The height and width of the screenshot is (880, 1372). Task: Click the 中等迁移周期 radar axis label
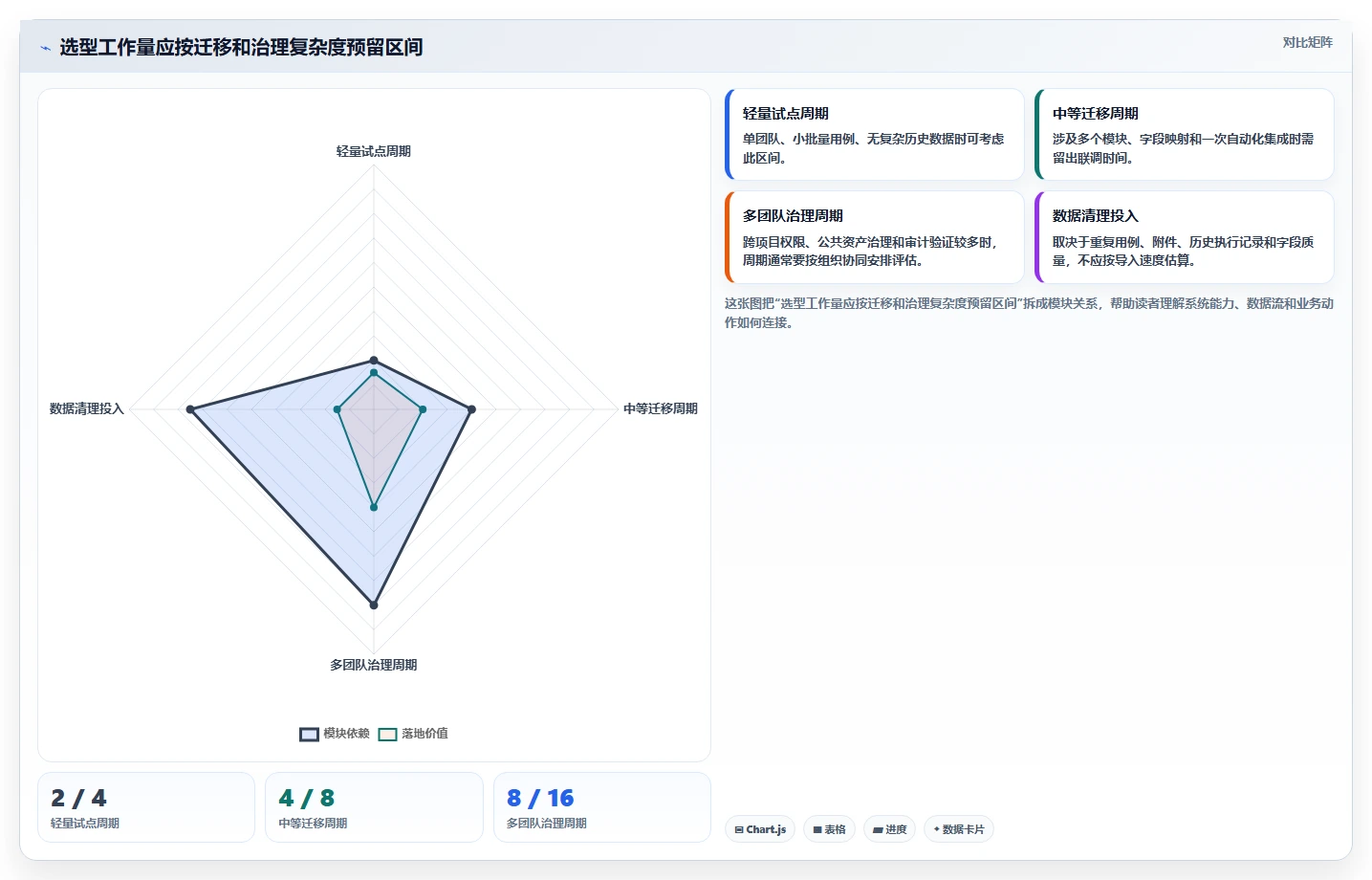point(661,408)
